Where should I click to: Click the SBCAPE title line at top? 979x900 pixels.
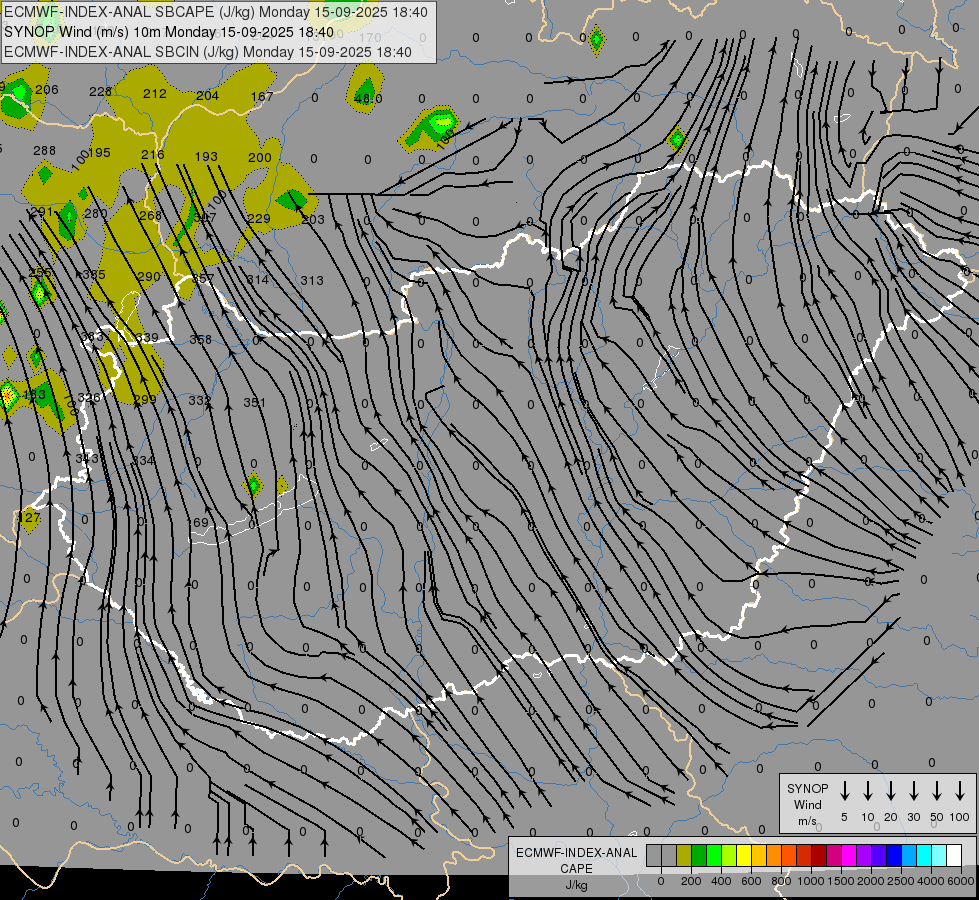(x=216, y=12)
